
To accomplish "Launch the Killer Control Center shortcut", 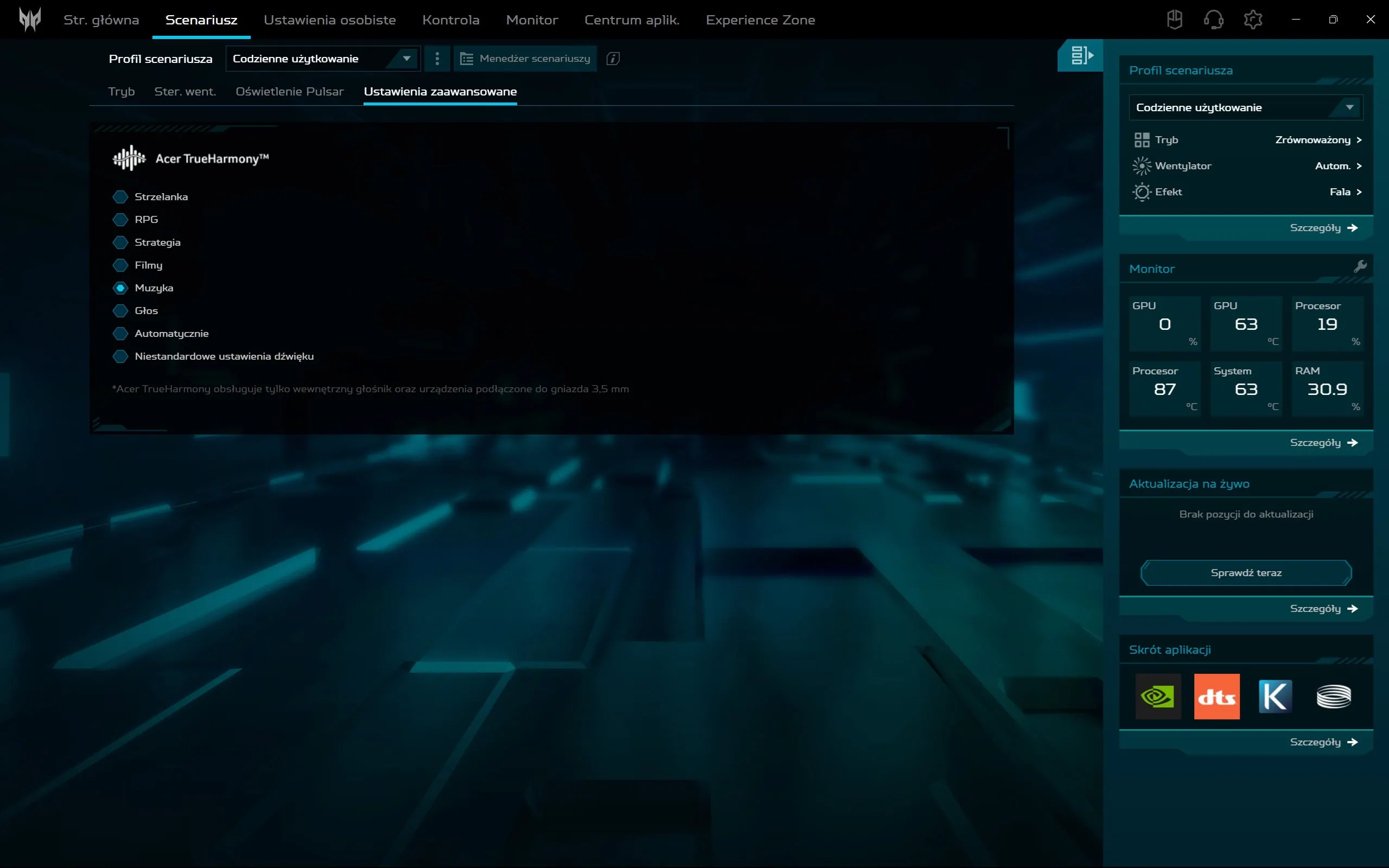I will pyautogui.click(x=1275, y=697).
